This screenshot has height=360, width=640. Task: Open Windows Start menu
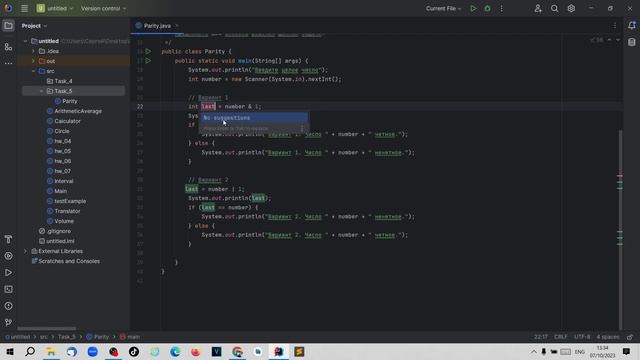tap(9, 352)
